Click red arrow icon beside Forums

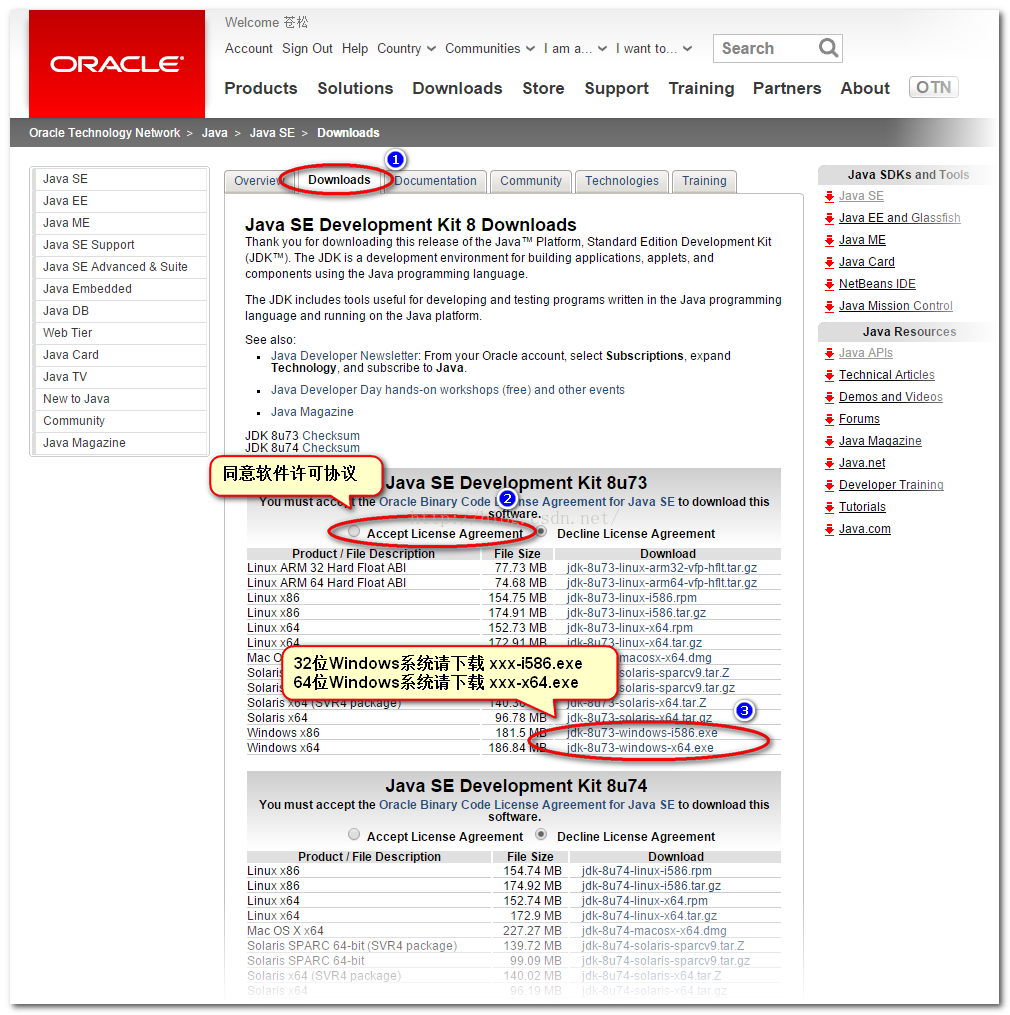[829, 419]
